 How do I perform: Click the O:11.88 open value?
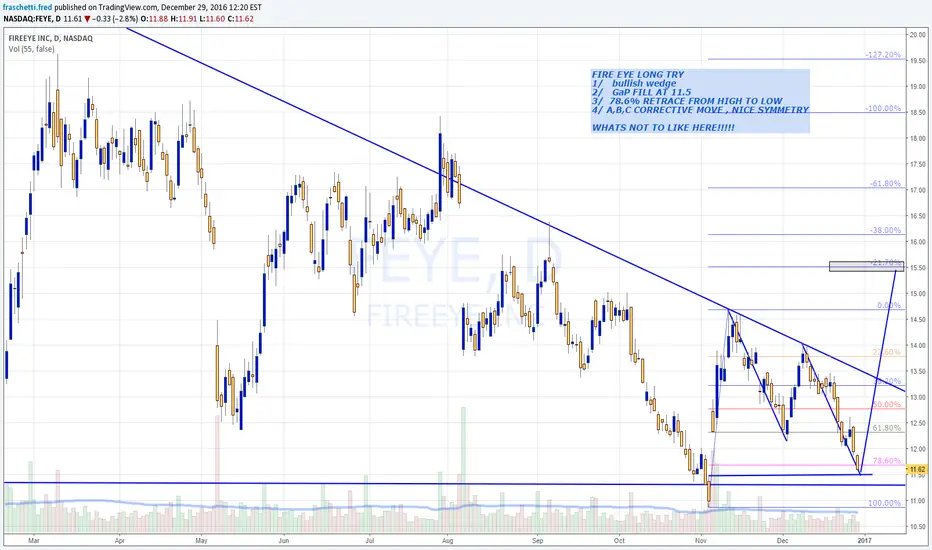click(x=154, y=19)
